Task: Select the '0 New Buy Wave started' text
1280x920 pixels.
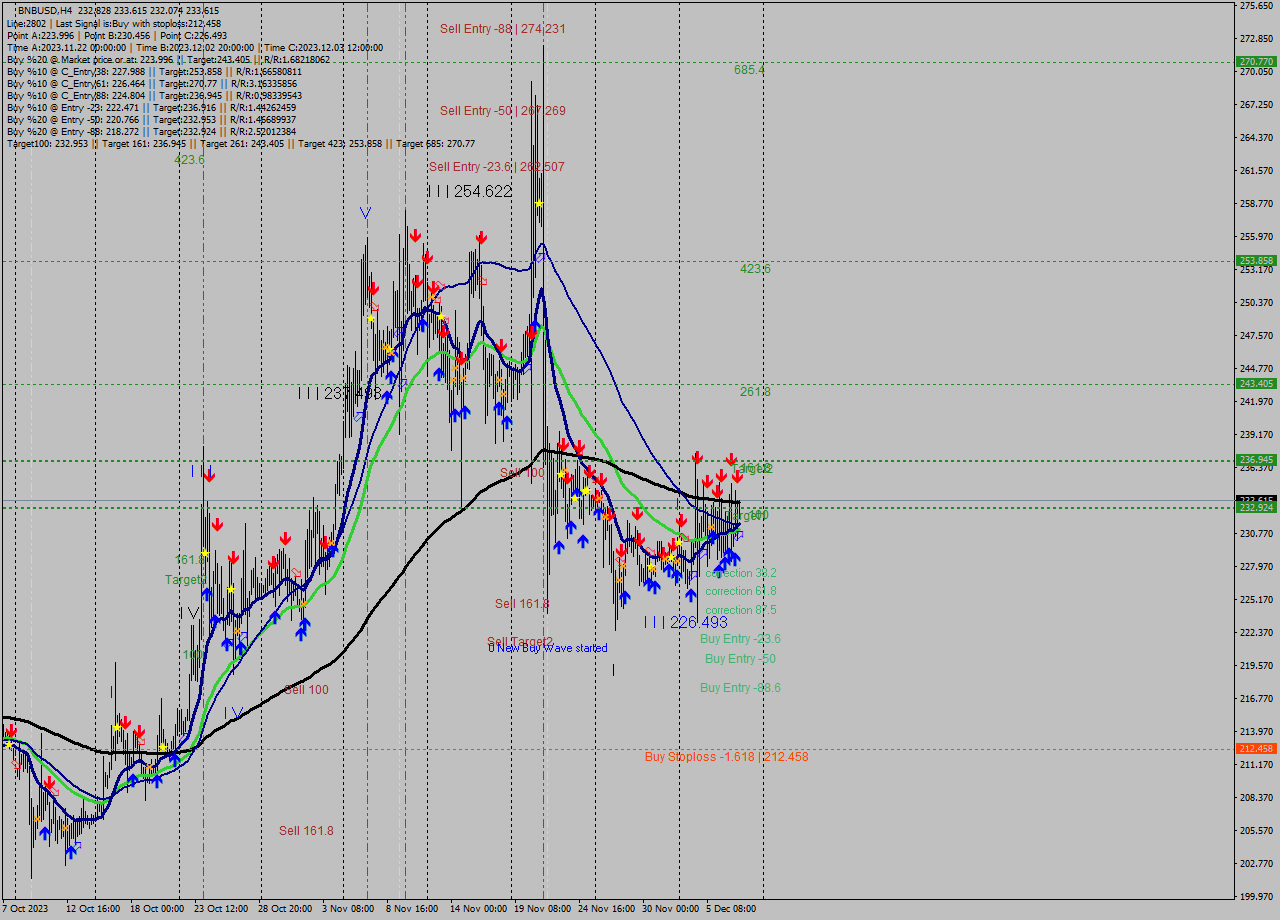Action: [548, 648]
